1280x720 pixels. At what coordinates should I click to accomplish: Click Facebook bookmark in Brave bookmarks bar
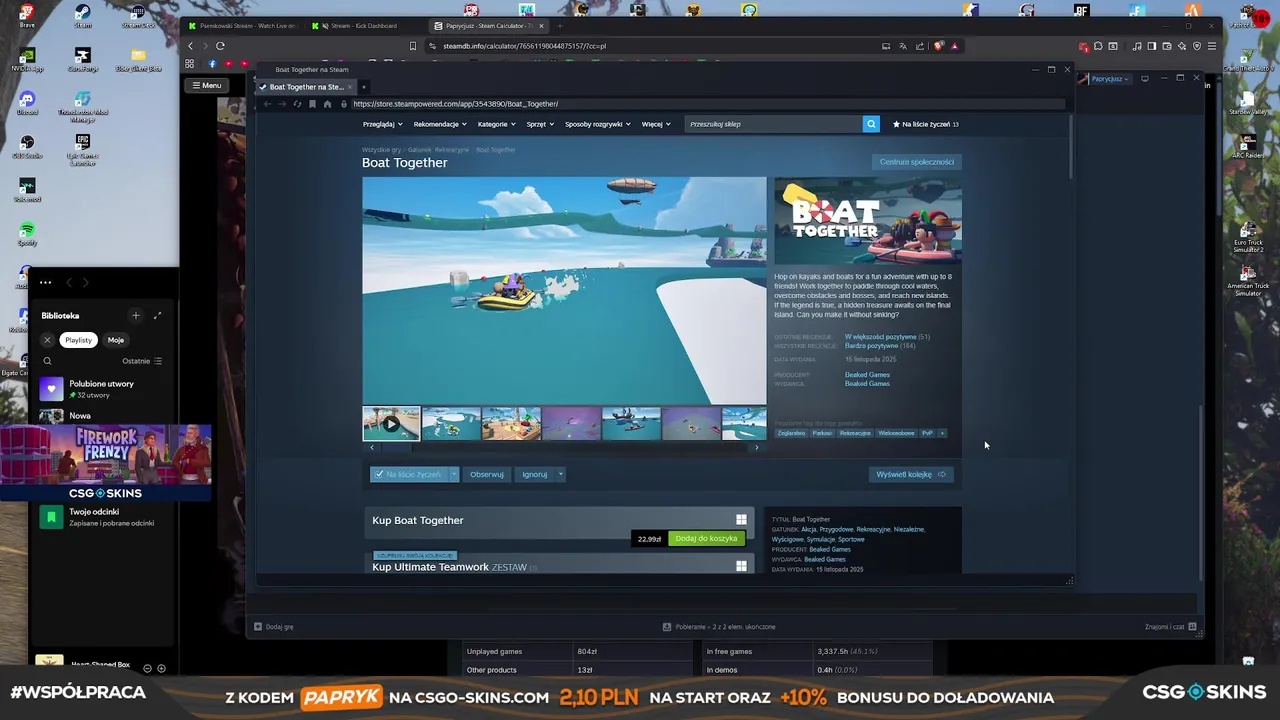(x=212, y=64)
